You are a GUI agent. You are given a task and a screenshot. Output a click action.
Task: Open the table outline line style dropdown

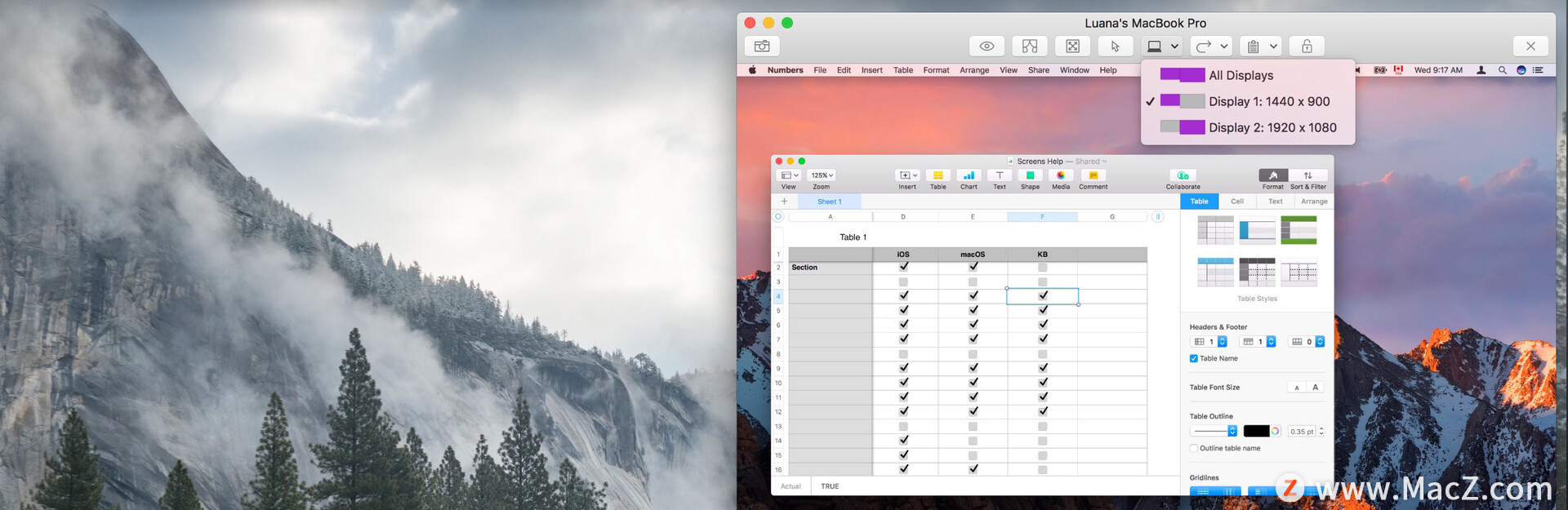pos(1214,431)
